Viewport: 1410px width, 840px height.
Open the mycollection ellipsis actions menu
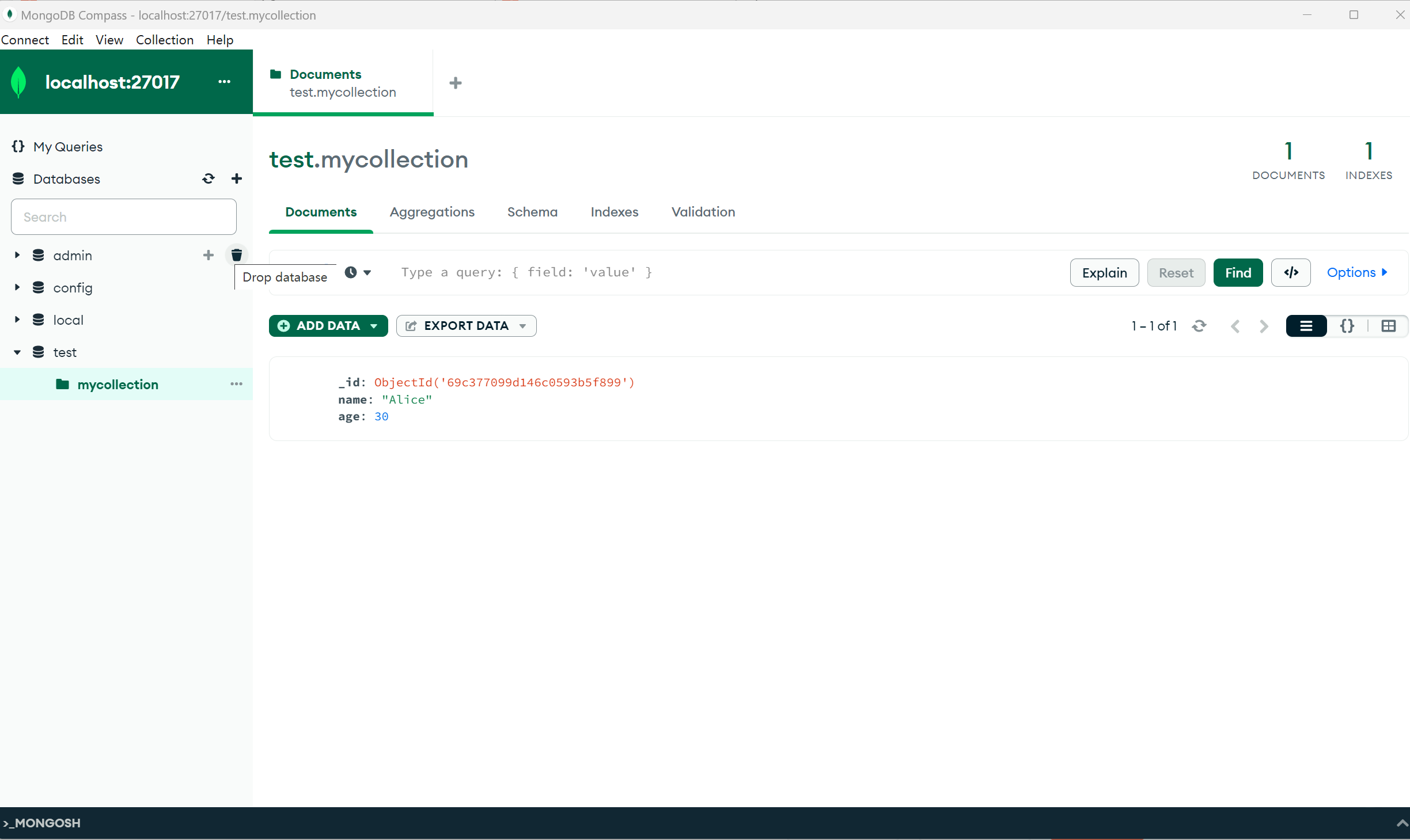coord(237,384)
